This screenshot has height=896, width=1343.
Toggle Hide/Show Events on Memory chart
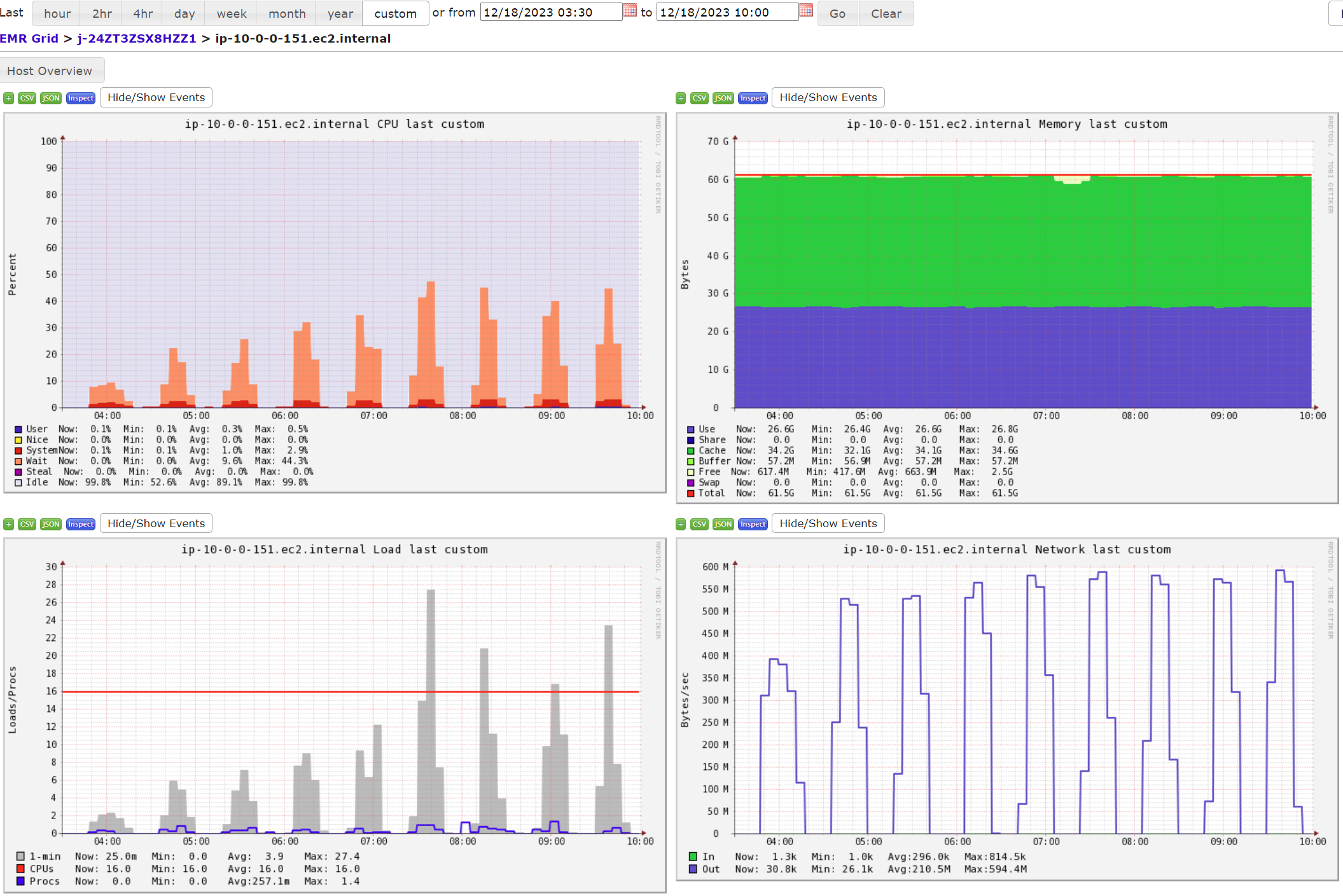828,97
